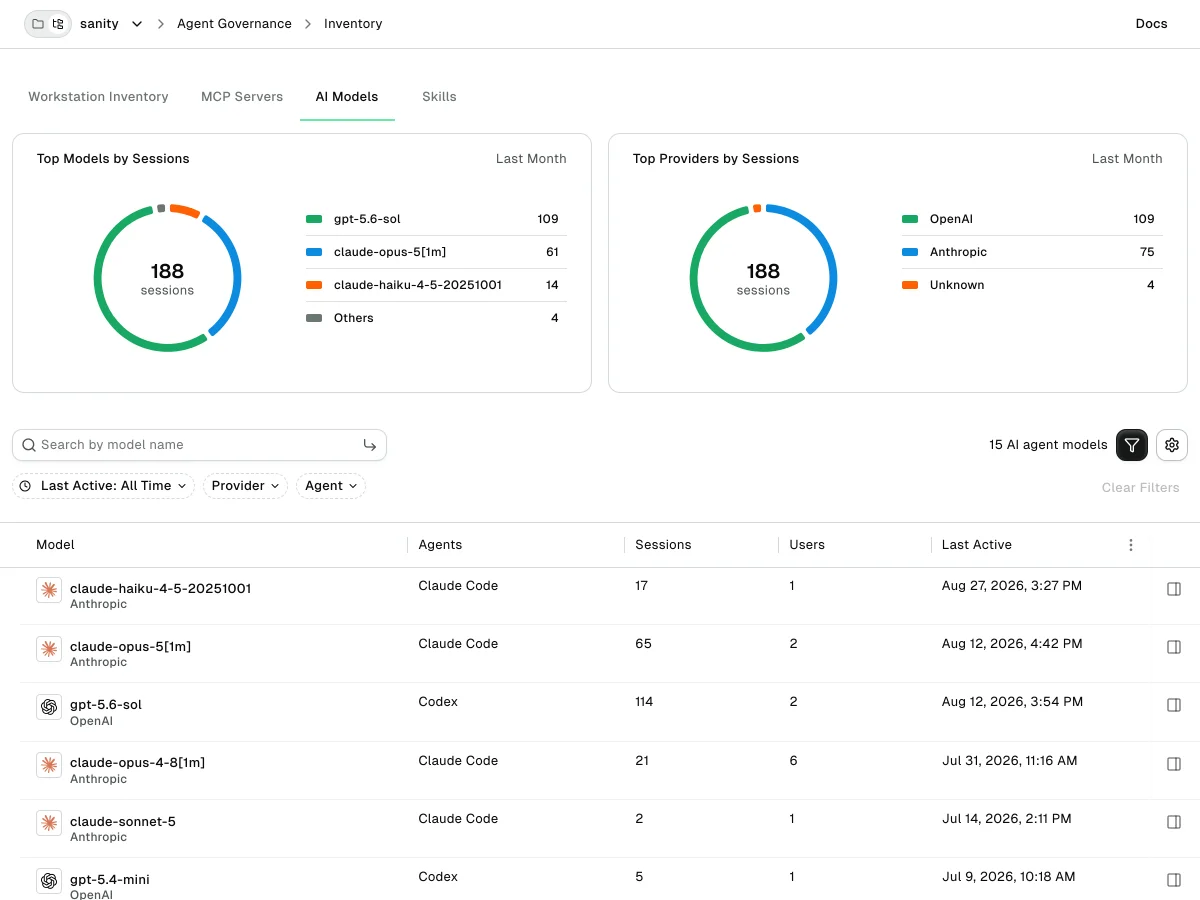Toggle the filter funnel button
The width and height of the screenshot is (1200, 900).
pos(1132,445)
